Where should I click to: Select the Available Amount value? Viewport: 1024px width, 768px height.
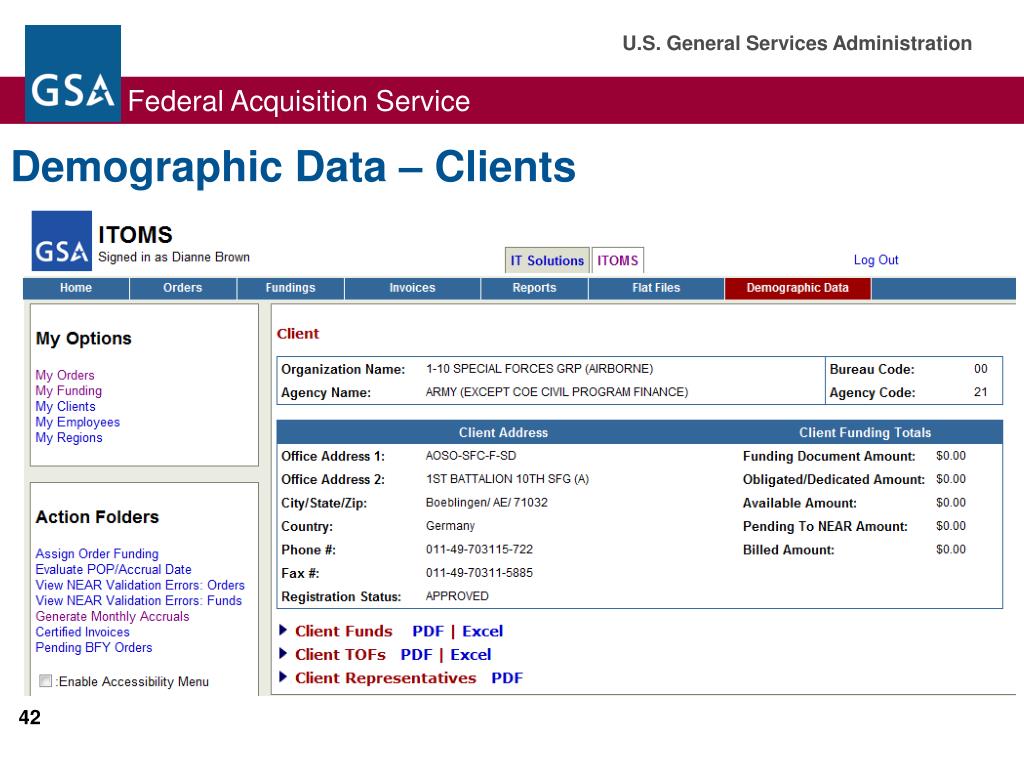(951, 502)
